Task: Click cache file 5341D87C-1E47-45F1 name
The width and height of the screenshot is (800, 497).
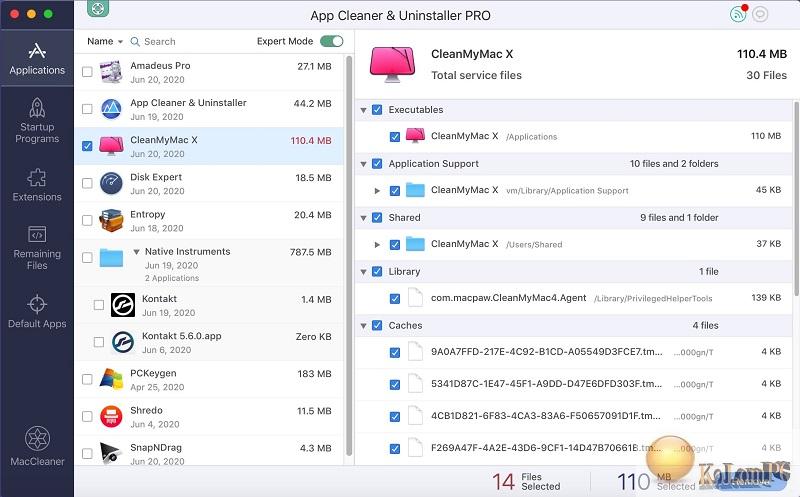Action: (x=546, y=384)
